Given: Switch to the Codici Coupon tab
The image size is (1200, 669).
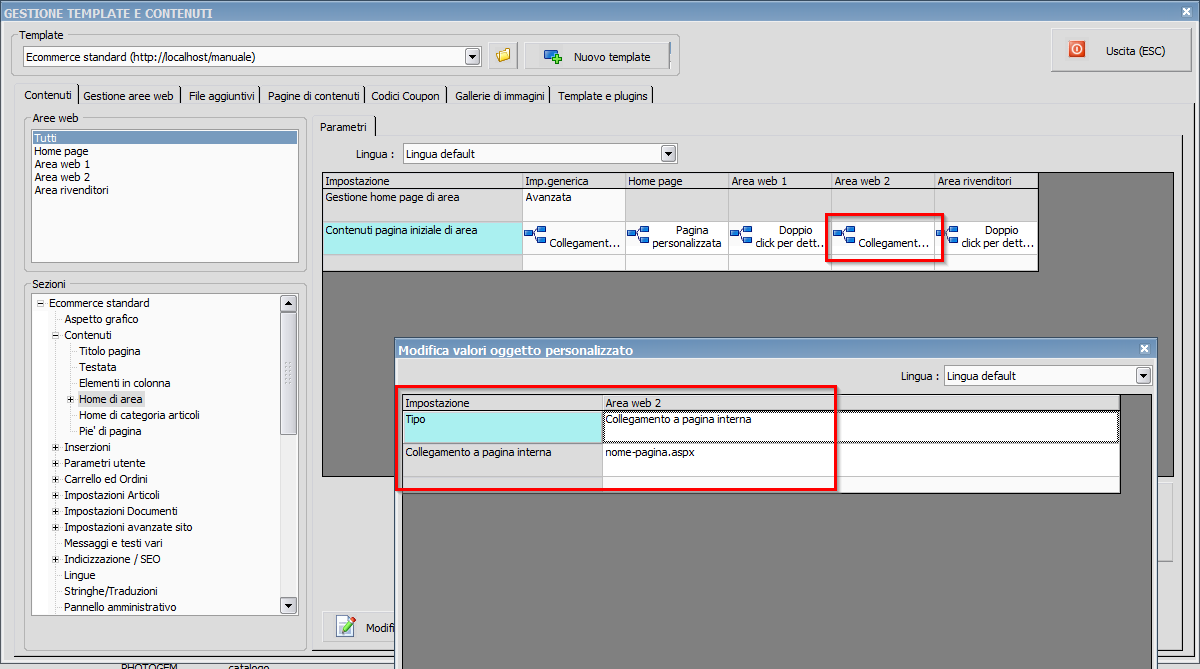Looking at the screenshot, I should point(405,96).
